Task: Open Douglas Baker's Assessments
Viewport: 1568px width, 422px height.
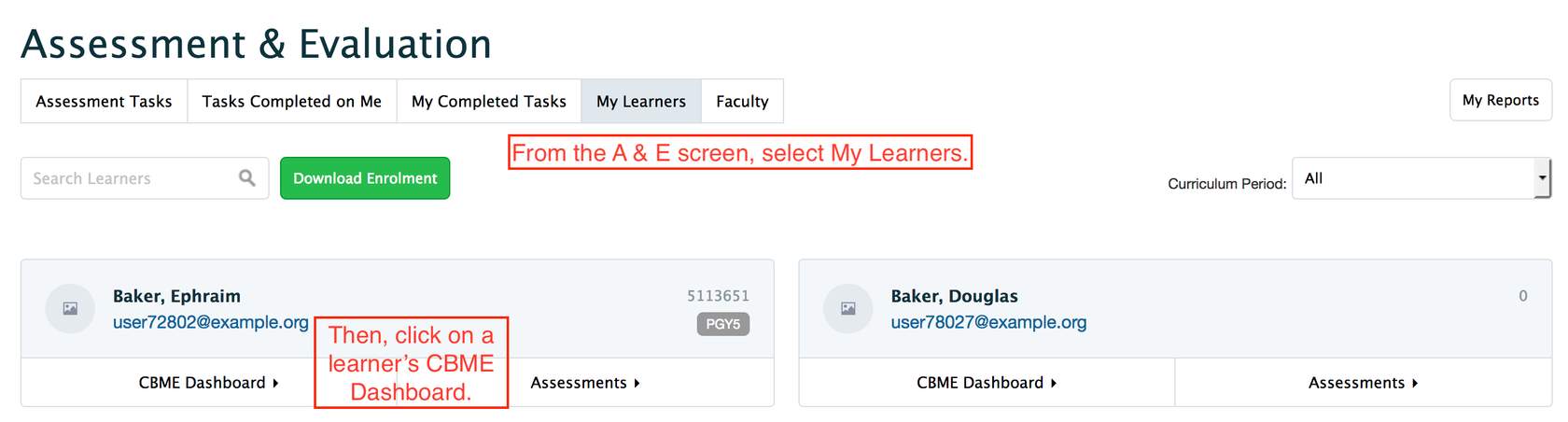Action: pyautogui.click(x=1362, y=383)
